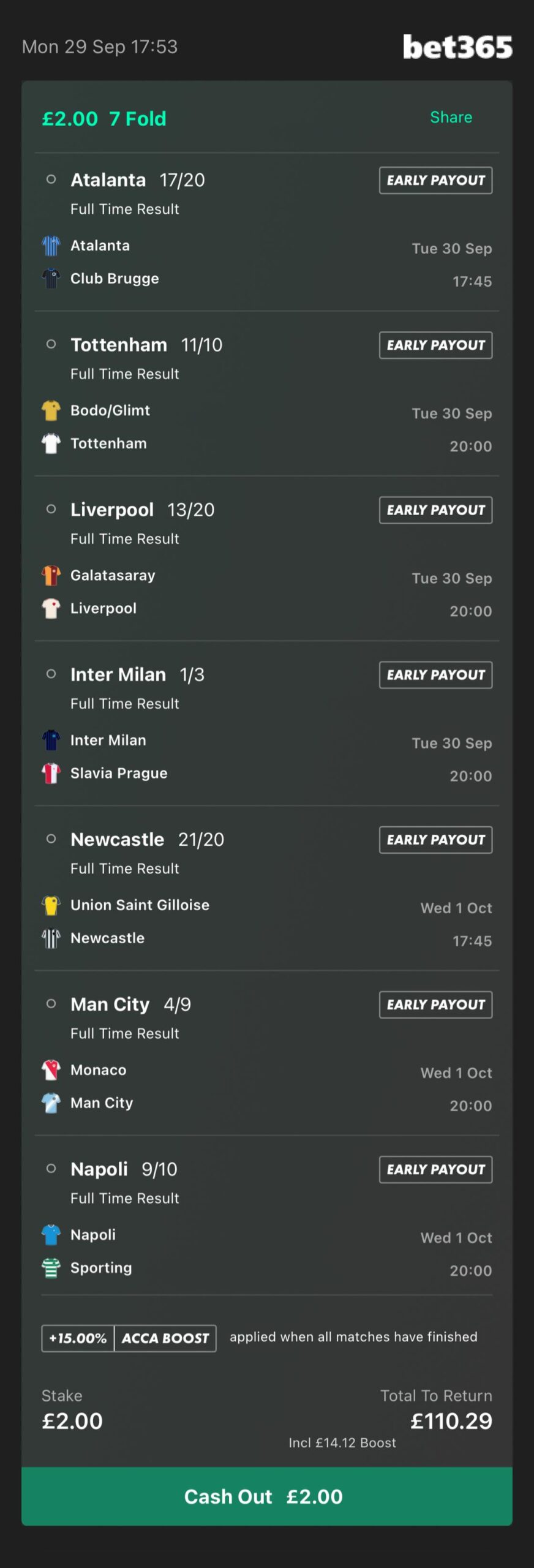Tap Early Payout badge for Newcastle
Screen dimensions: 534x1568
435,840
